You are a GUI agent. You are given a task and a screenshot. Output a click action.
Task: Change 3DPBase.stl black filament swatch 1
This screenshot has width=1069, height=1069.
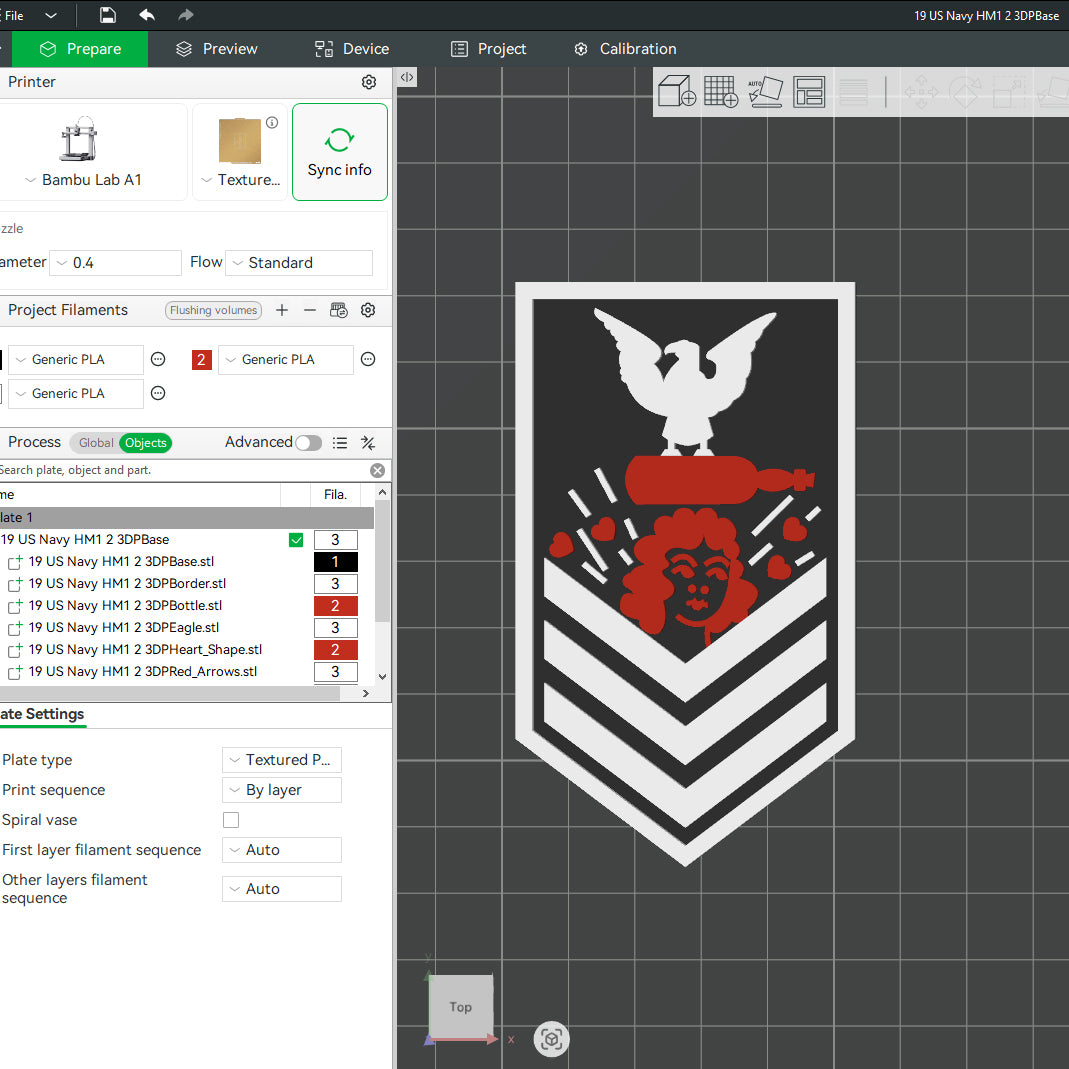pyautogui.click(x=335, y=562)
